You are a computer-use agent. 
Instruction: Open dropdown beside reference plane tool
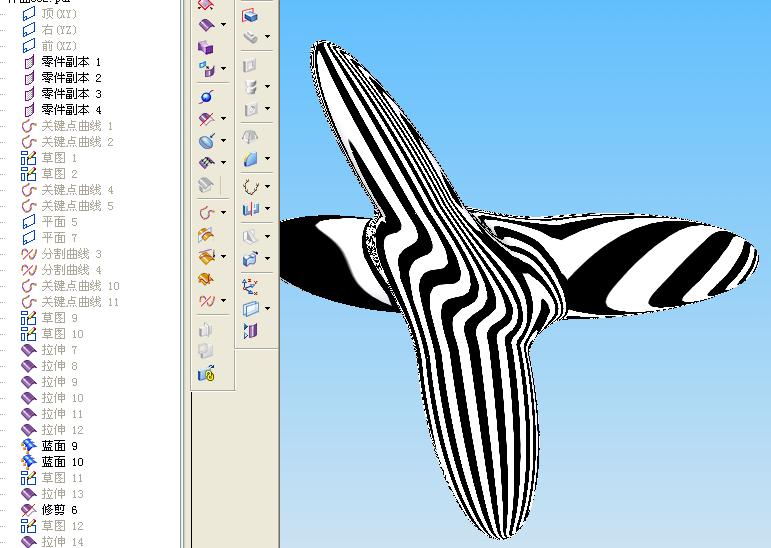click(x=267, y=308)
